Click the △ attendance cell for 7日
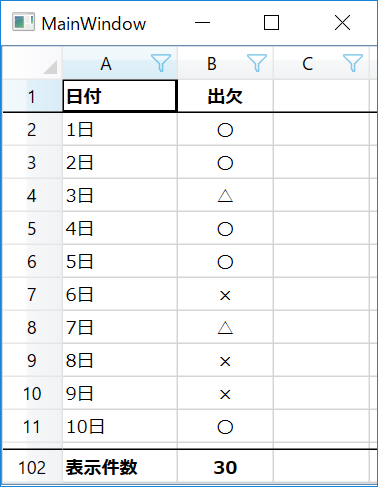This screenshot has width=378, height=487. click(225, 328)
